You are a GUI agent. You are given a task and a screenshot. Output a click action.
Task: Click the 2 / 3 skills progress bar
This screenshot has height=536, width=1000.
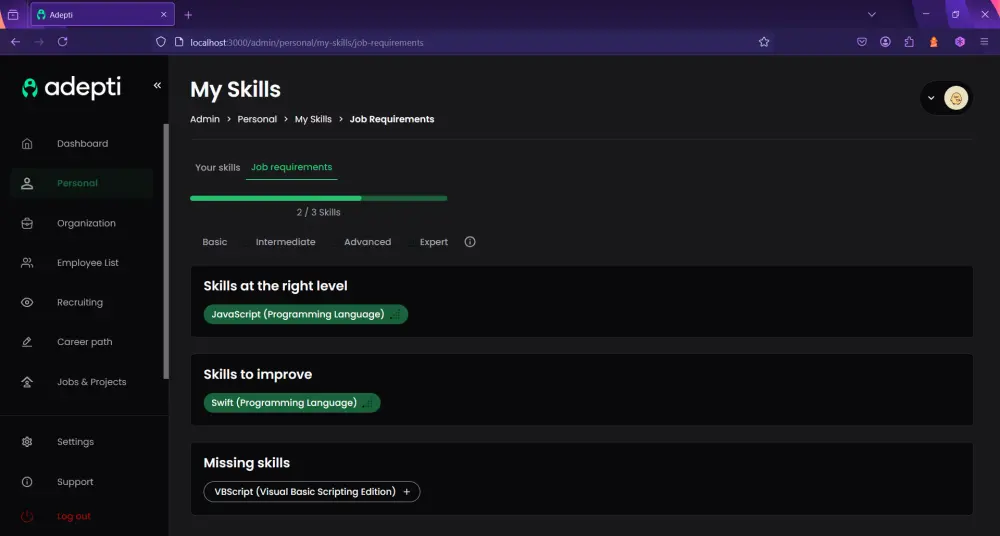click(318, 198)
